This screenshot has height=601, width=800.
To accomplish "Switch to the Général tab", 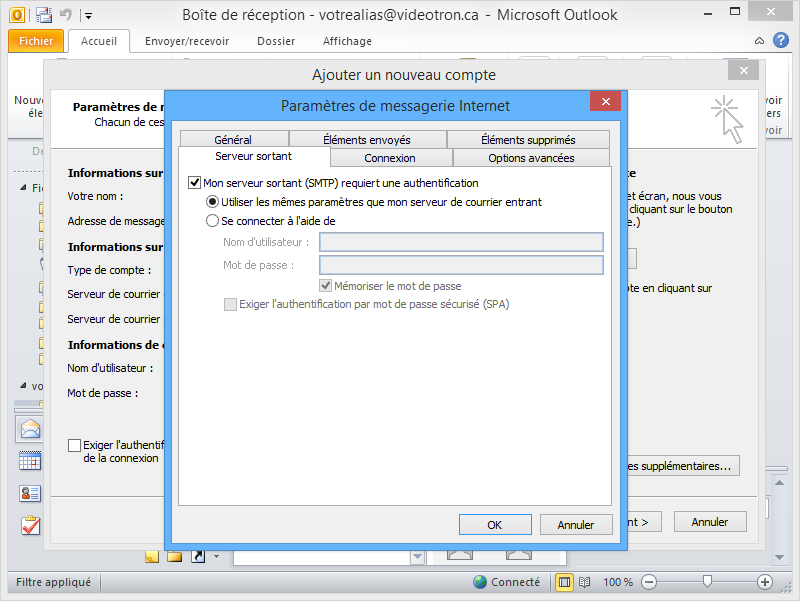I will pos(233,139).
